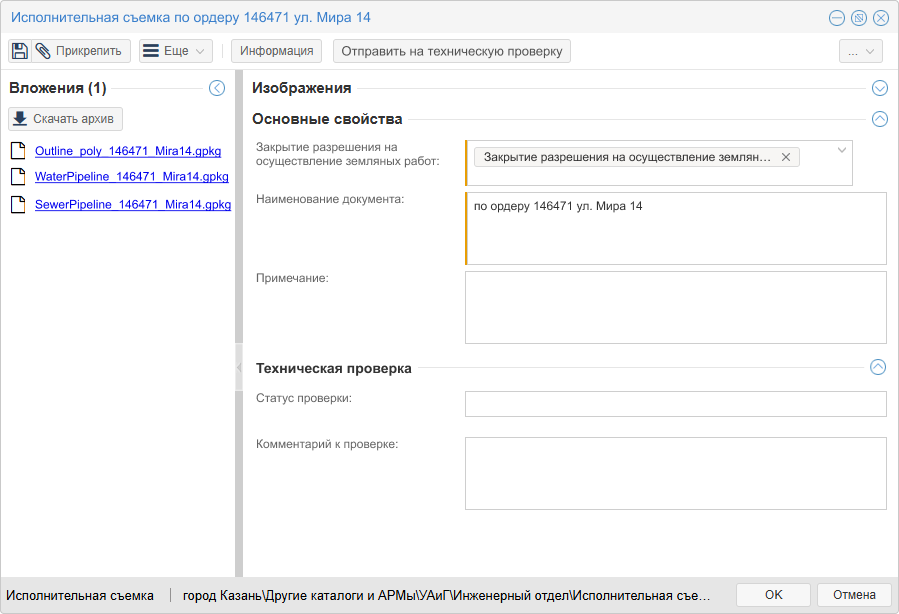Image resolution: width=899 pixels, height=614 pixels.
Task: Expand the Изображения section
Action: point(879,88)
